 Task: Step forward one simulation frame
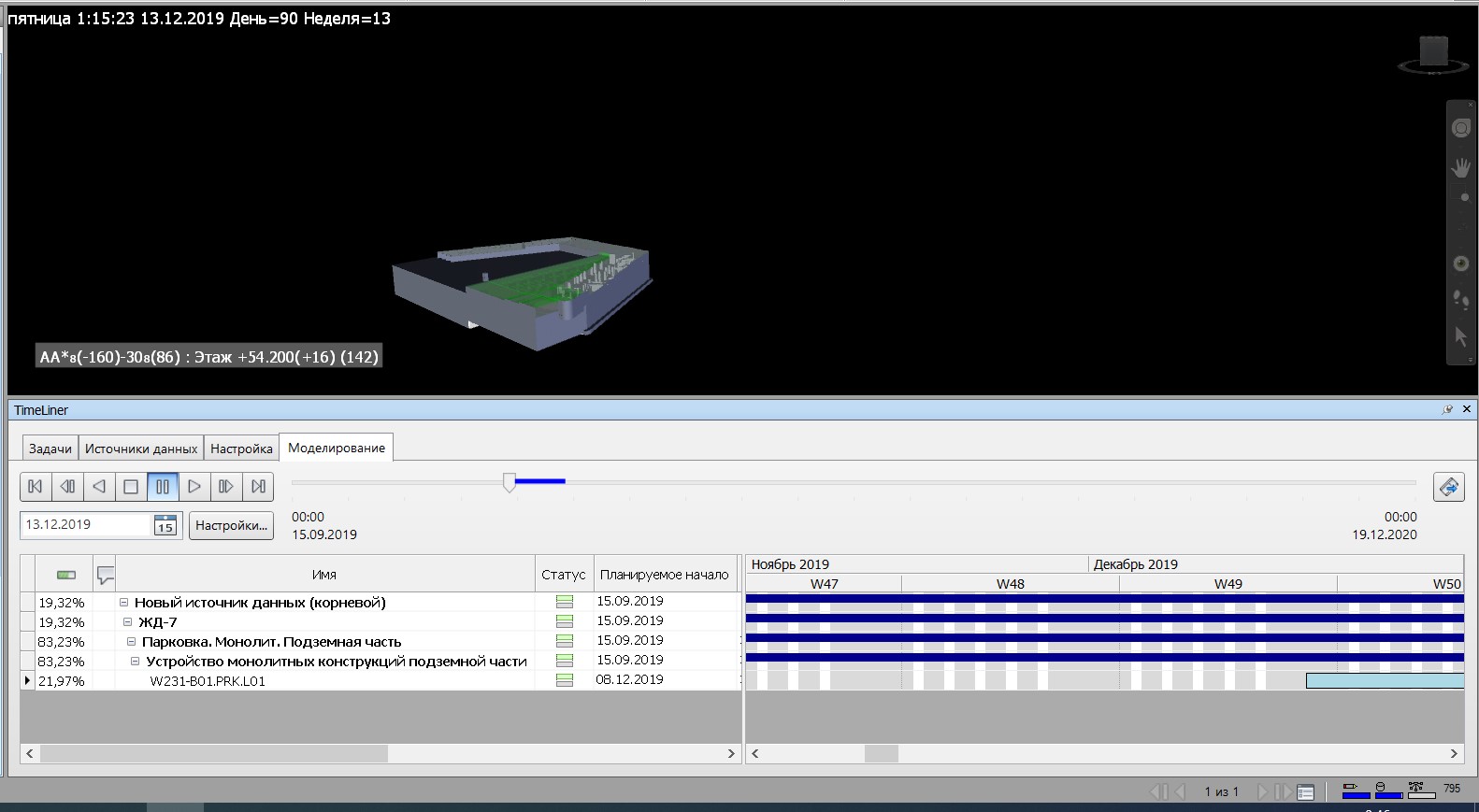(x=226, y=487)
